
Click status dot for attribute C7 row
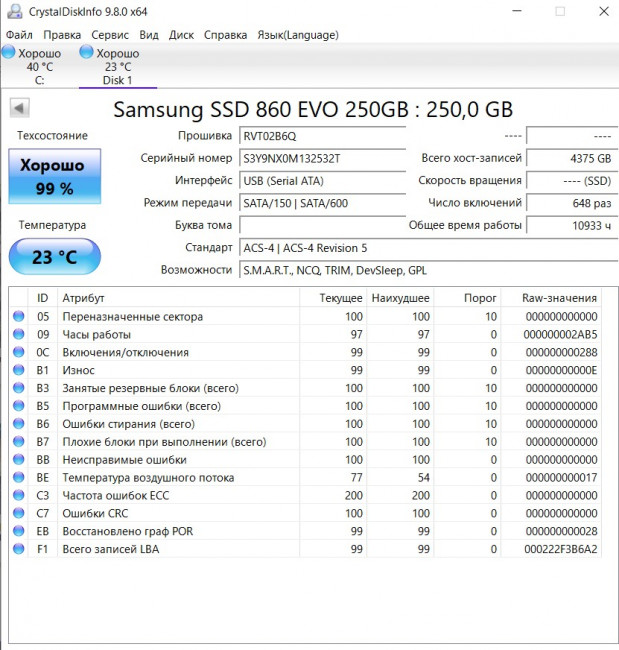click(x=19, y=513)
